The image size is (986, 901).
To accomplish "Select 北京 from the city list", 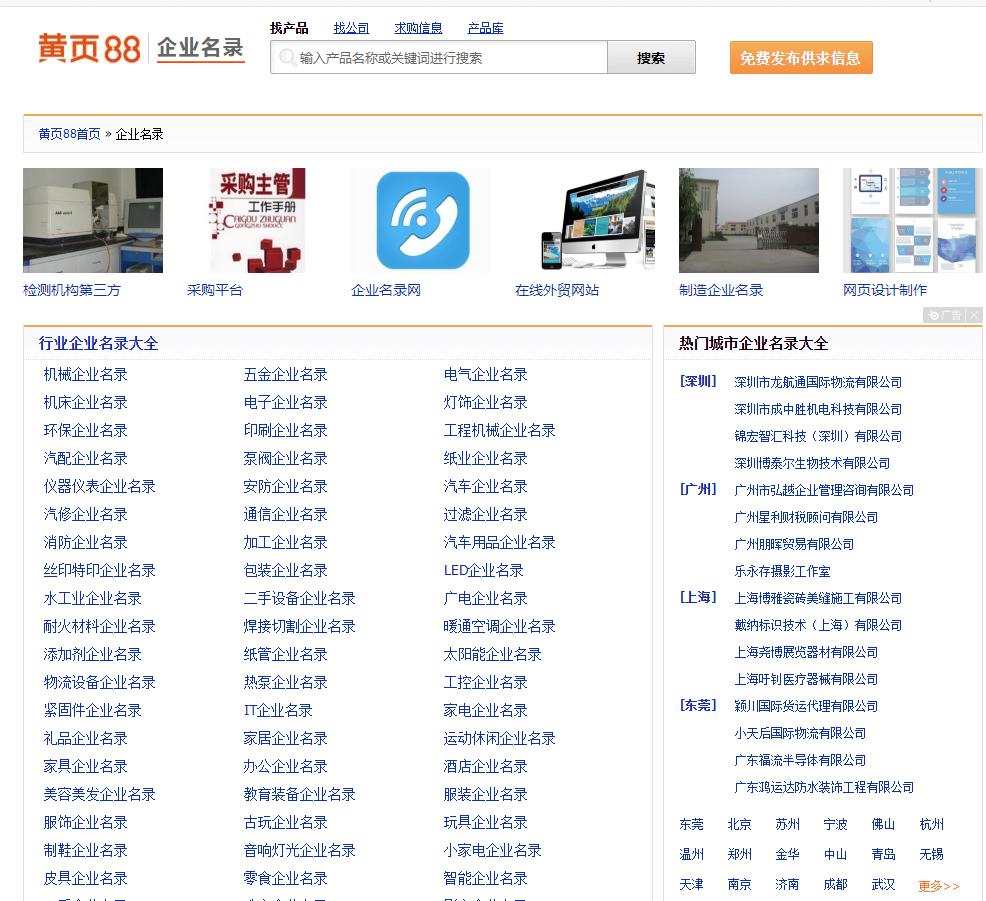I will 739,825.
